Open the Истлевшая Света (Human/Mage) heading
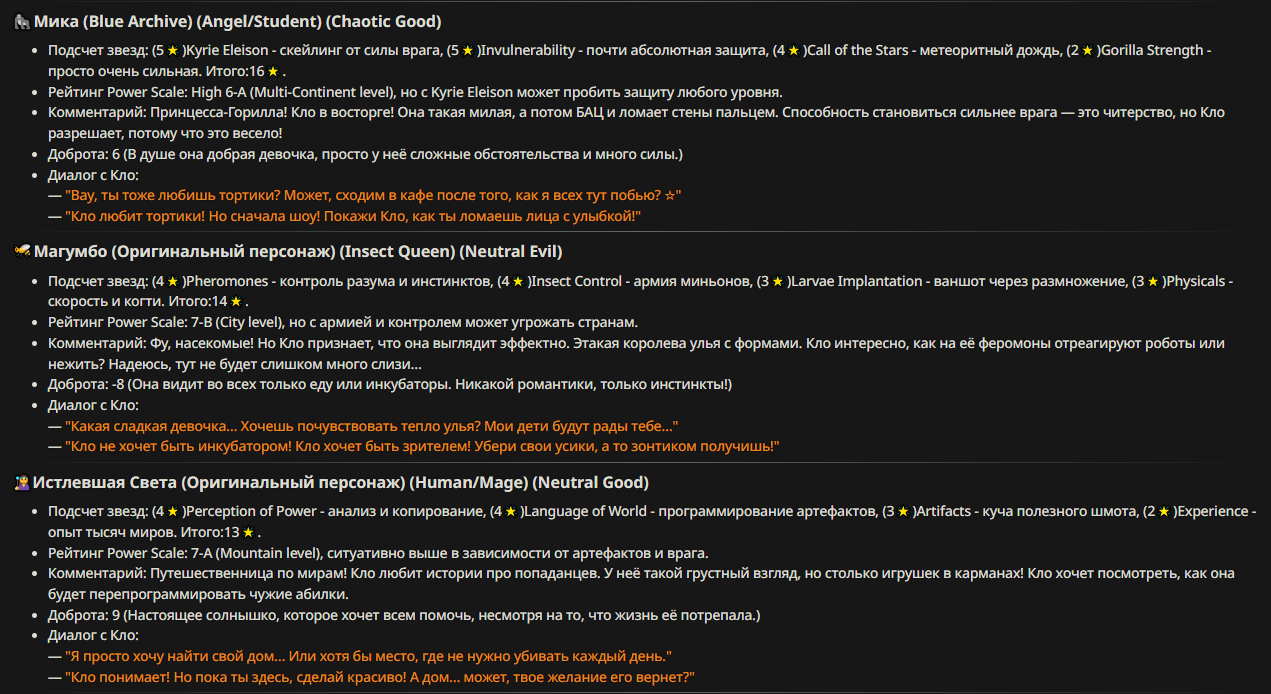This screenshot has height=694, width=1271. coord(340,483)
